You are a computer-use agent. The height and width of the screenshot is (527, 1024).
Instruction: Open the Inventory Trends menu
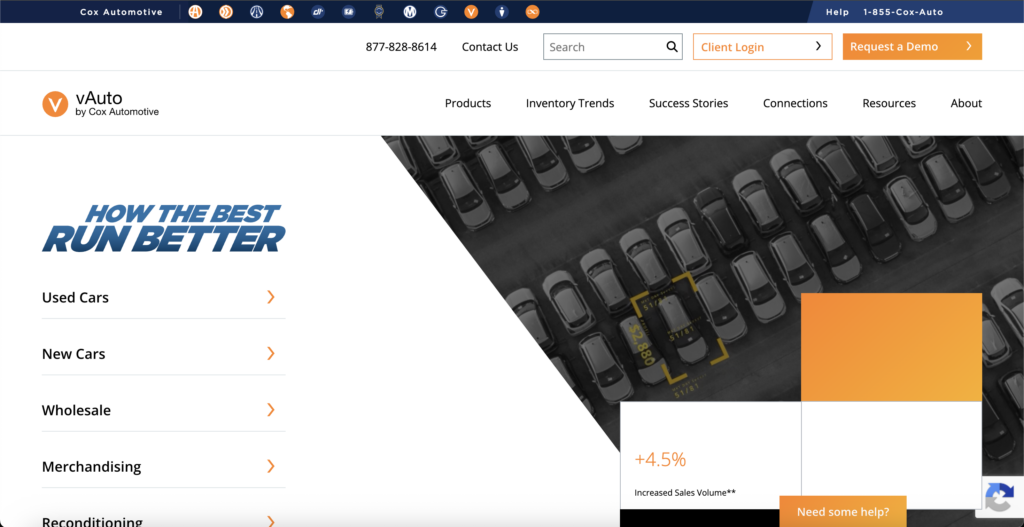570,103
